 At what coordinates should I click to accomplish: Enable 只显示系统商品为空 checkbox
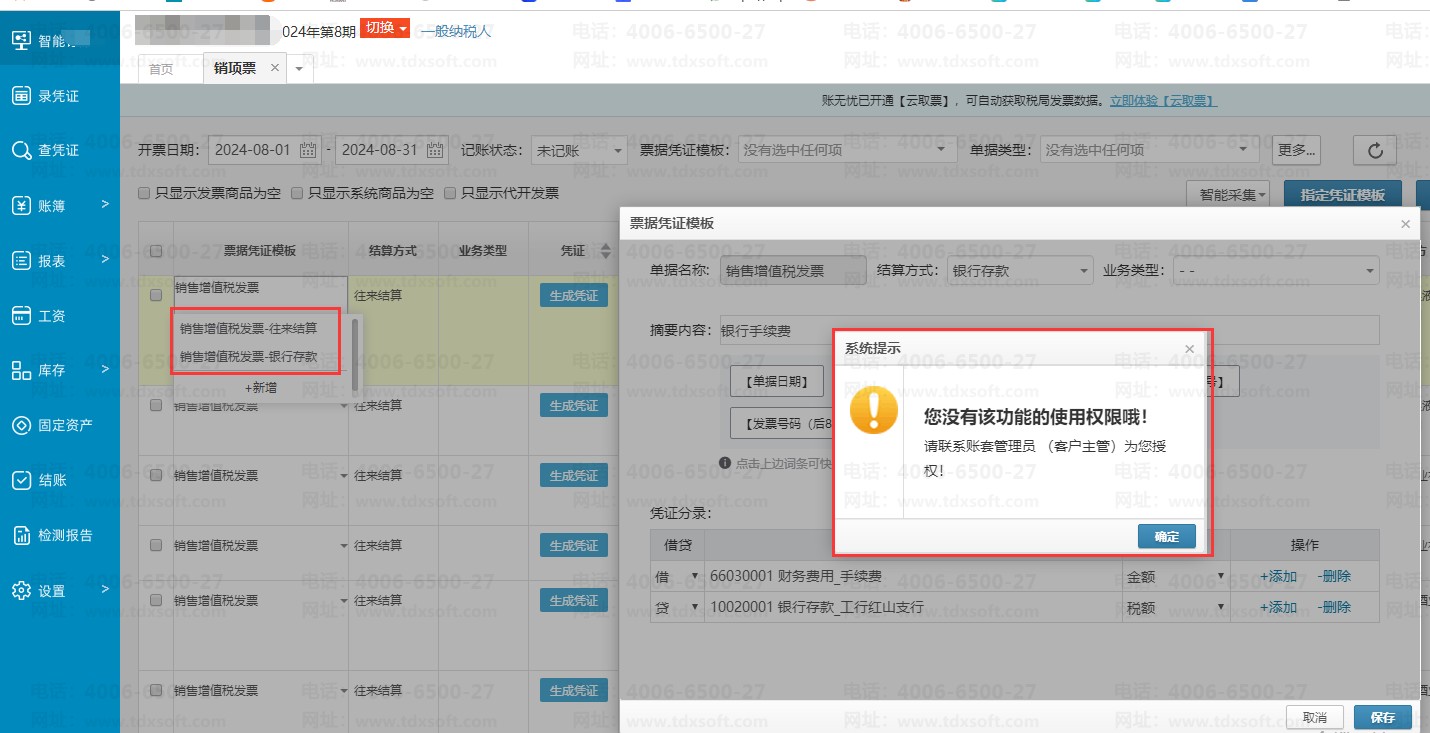(297, 193)
